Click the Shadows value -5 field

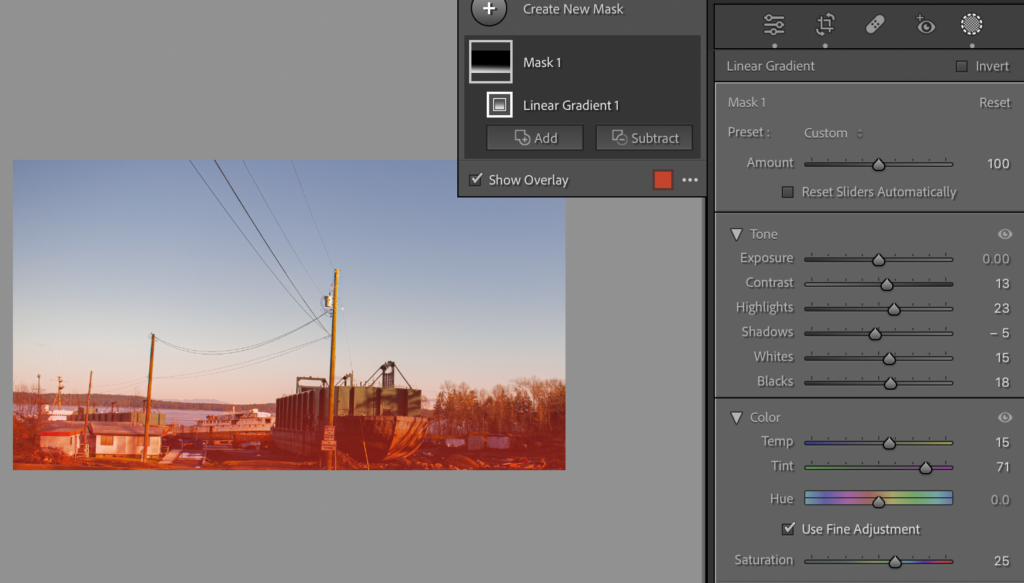pos(999,333)
